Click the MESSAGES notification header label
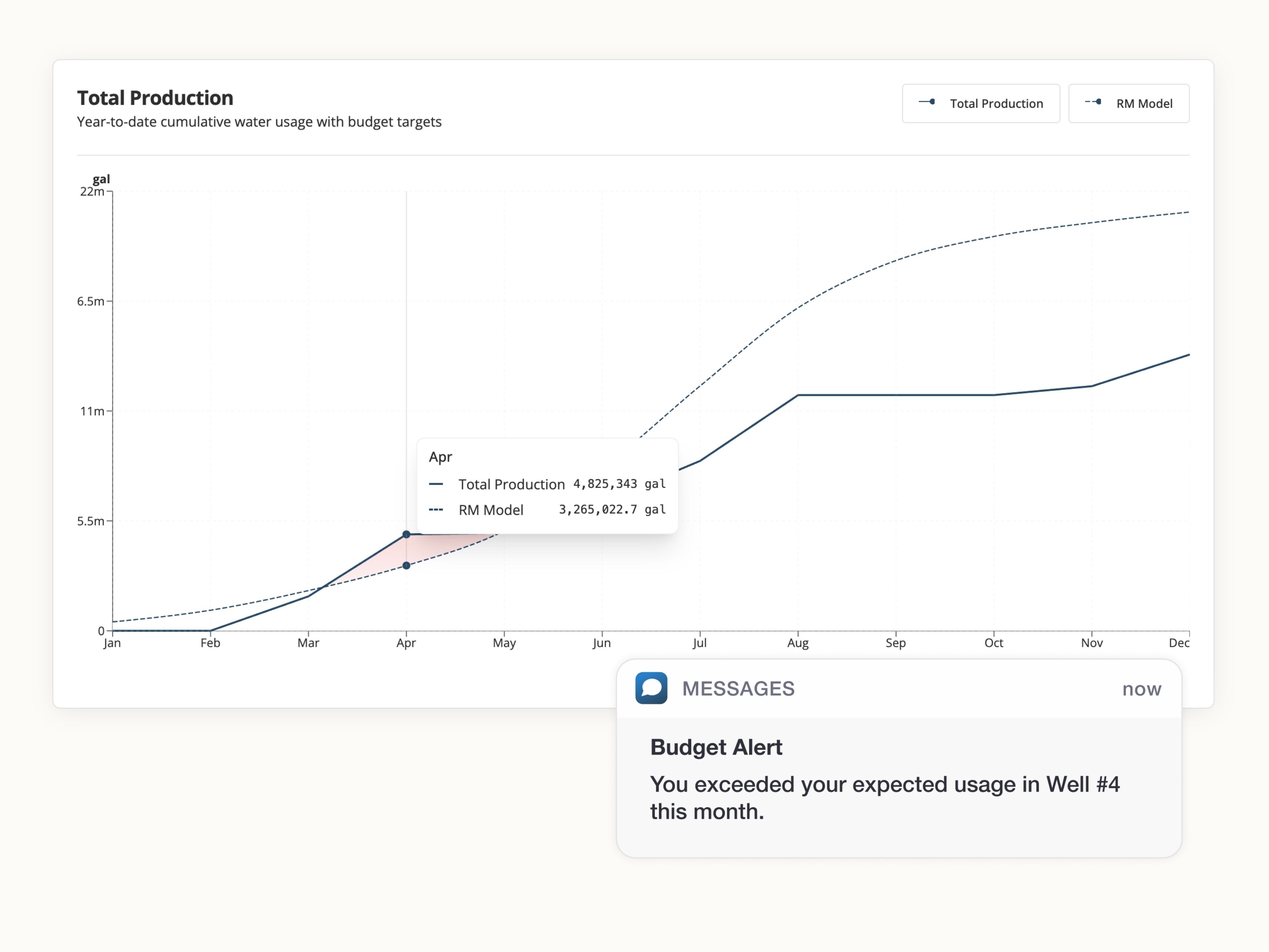Image resolution: width=1269 pixels, height=952 pixels. [738, 689]
